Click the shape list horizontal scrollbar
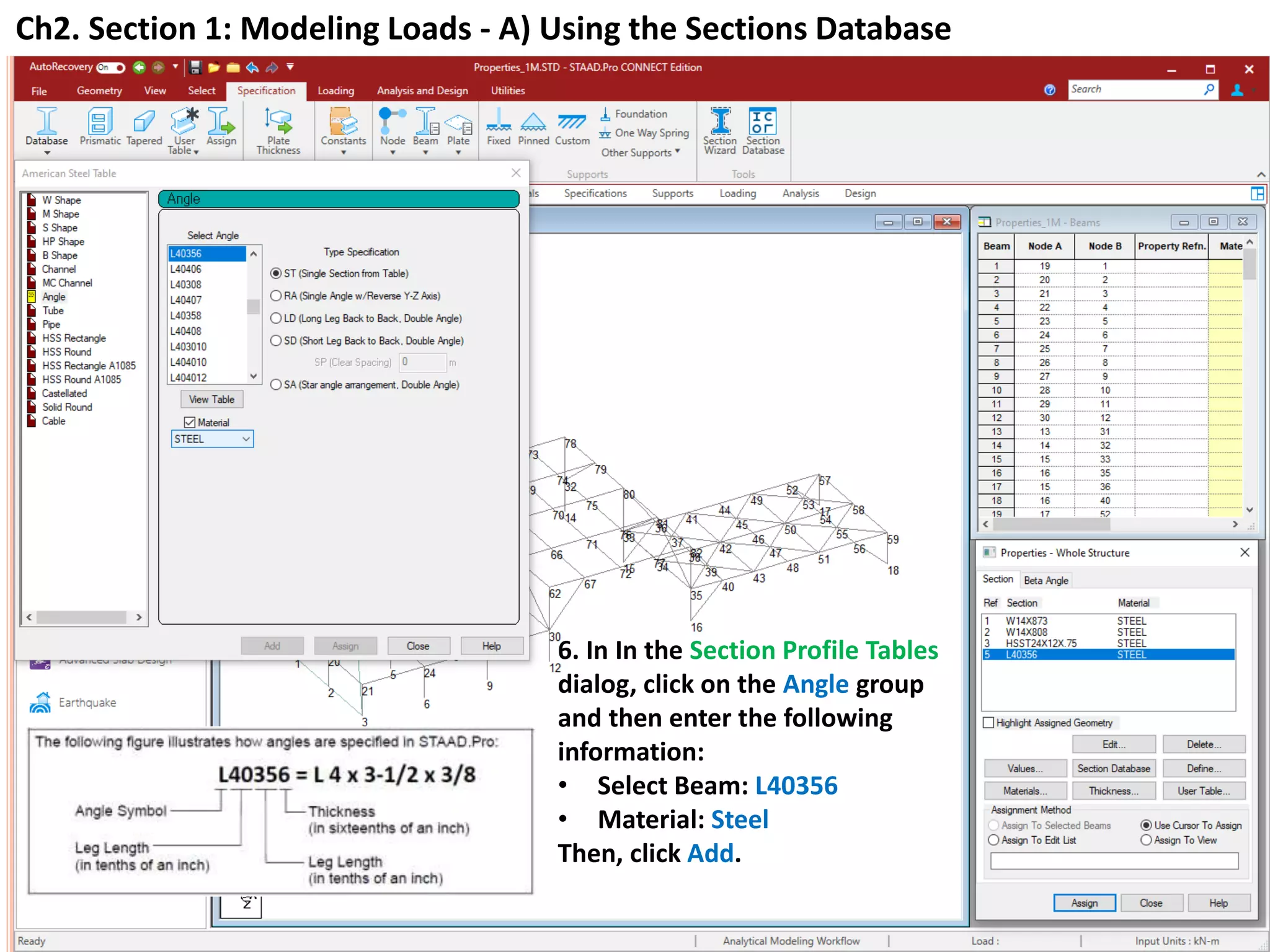Viewport: 1270px width, 952px height. [x=81, y=617]
